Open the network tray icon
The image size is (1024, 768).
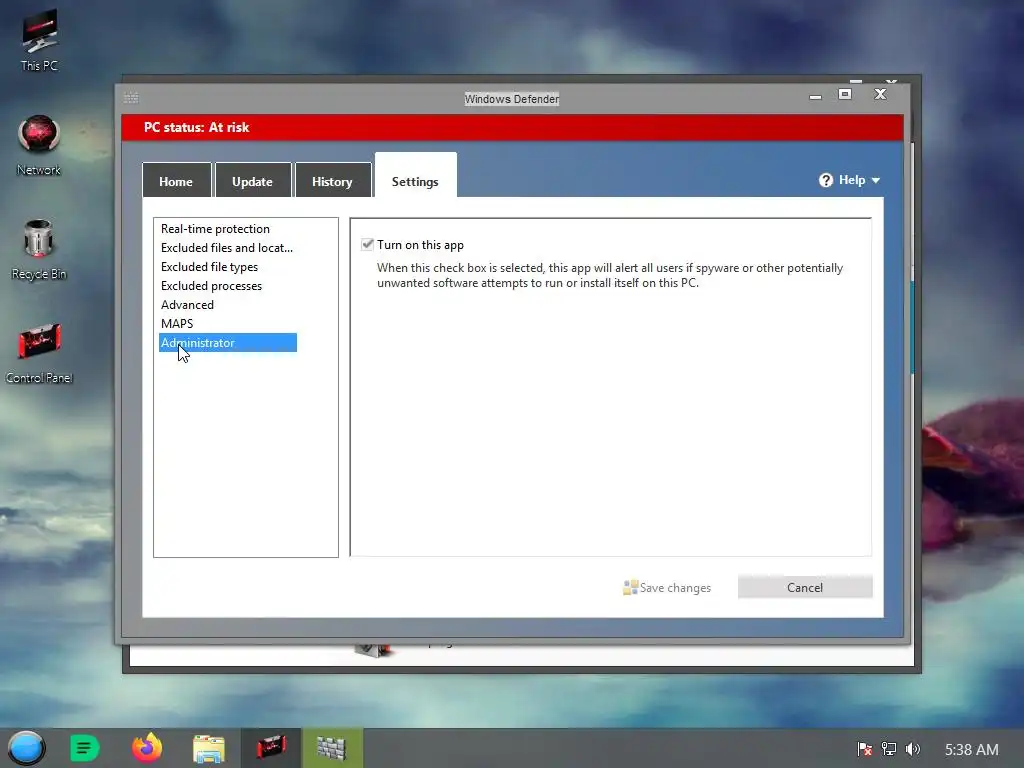coord(889,749)
